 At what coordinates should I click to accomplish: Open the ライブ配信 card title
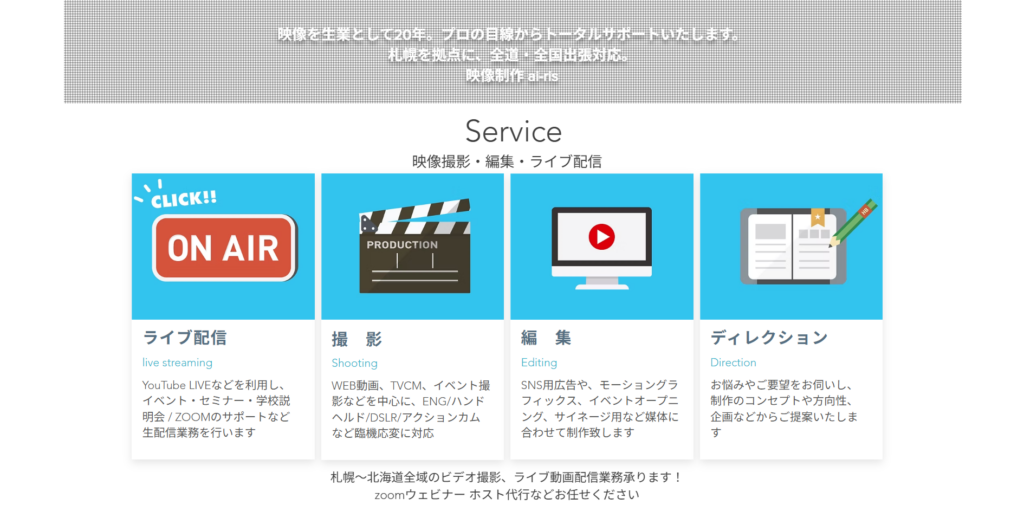coord(184,338)
